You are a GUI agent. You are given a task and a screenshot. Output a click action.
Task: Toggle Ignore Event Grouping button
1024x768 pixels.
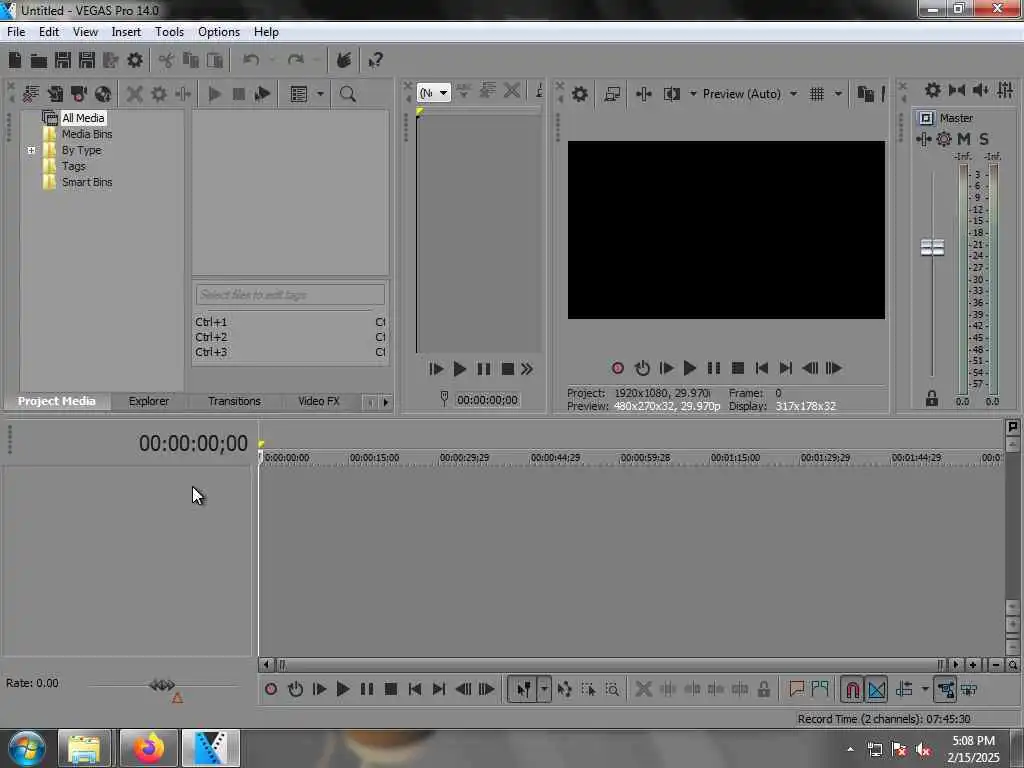click(969, 689)
